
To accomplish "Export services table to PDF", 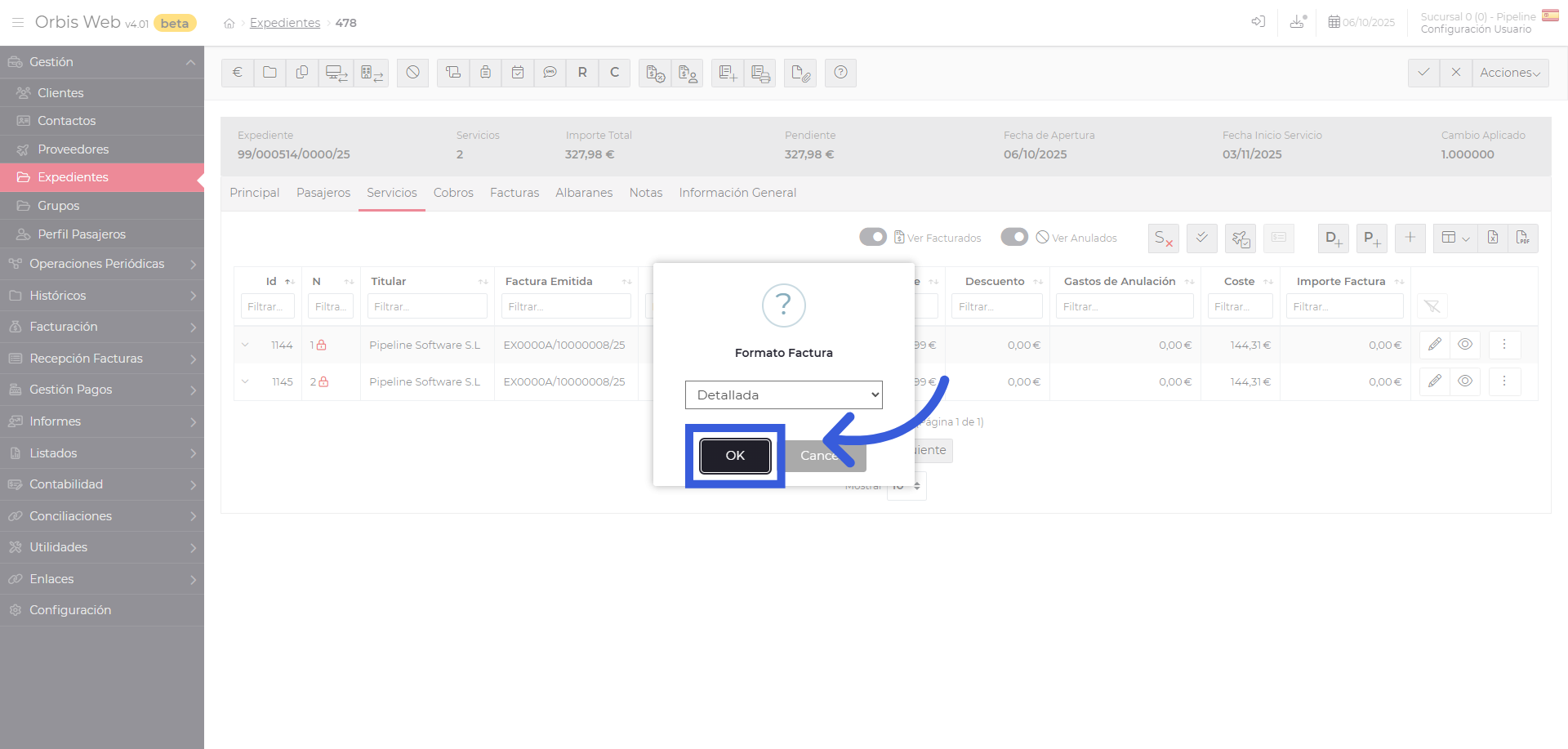I will (x=1522, y=238).
